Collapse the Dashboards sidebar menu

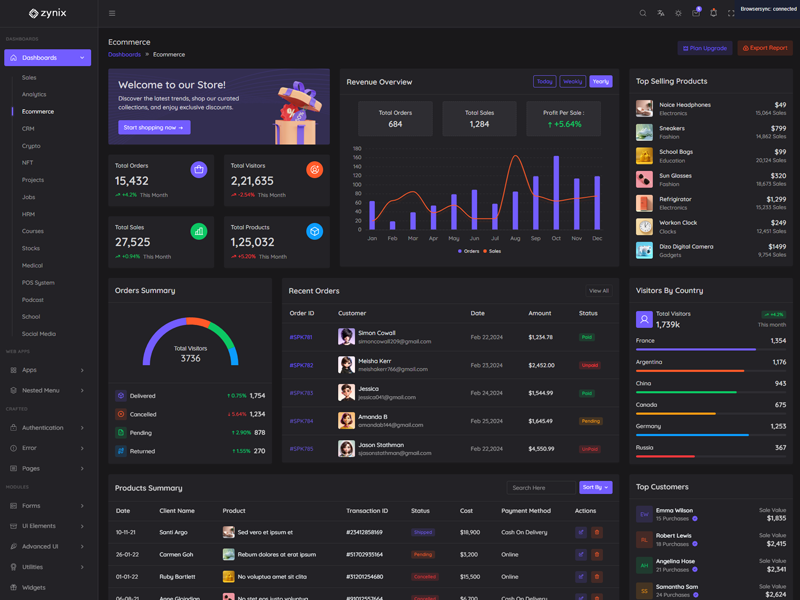(x=47, y=58)
